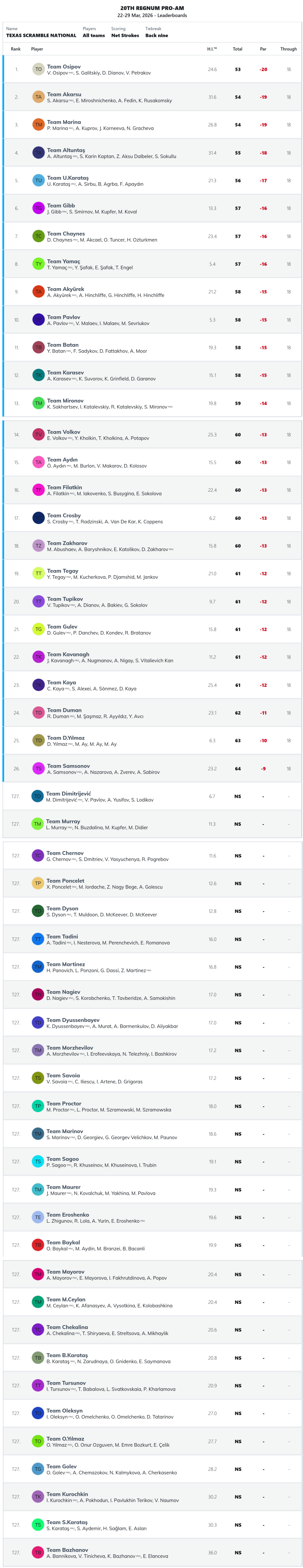303x1568 pixels.
Task: Click the Team Samsonov avatar
Action: (38, 768)
